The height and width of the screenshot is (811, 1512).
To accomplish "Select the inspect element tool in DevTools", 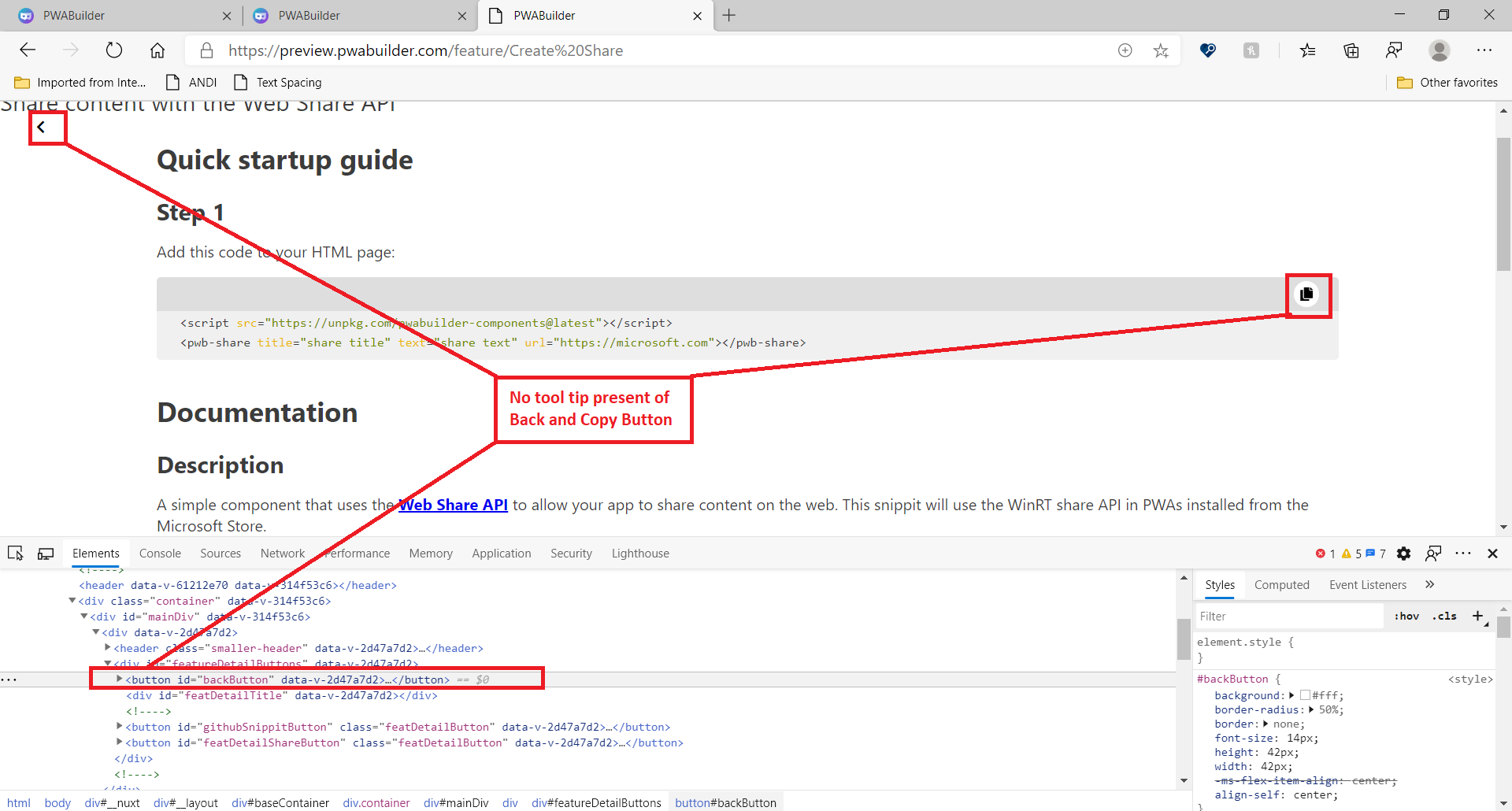I will click(x=16, y=553).
